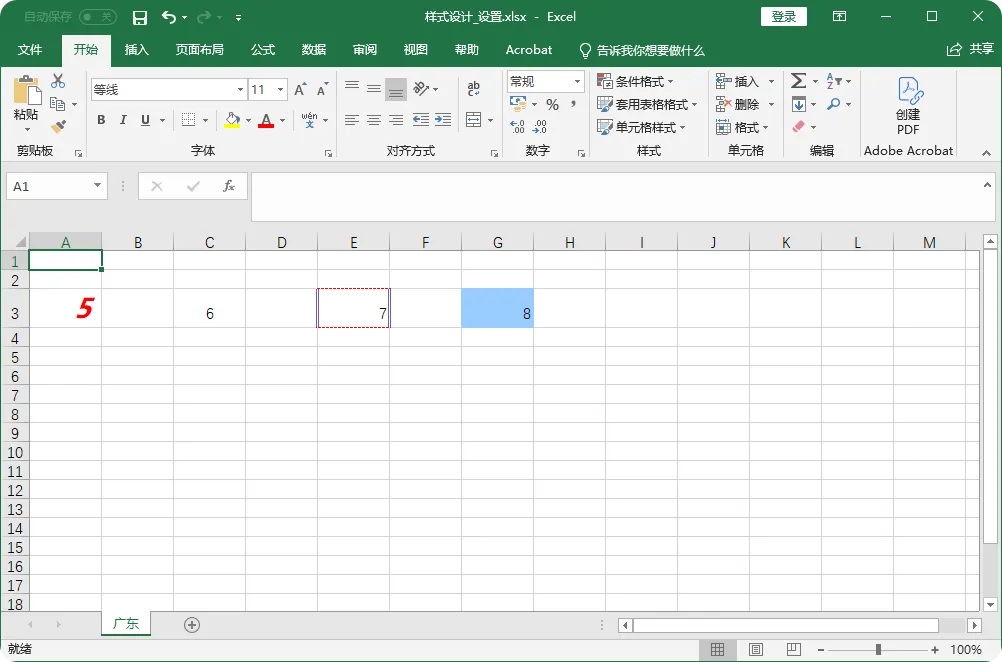Click Merge and Center icon

(x=474, y=119)
